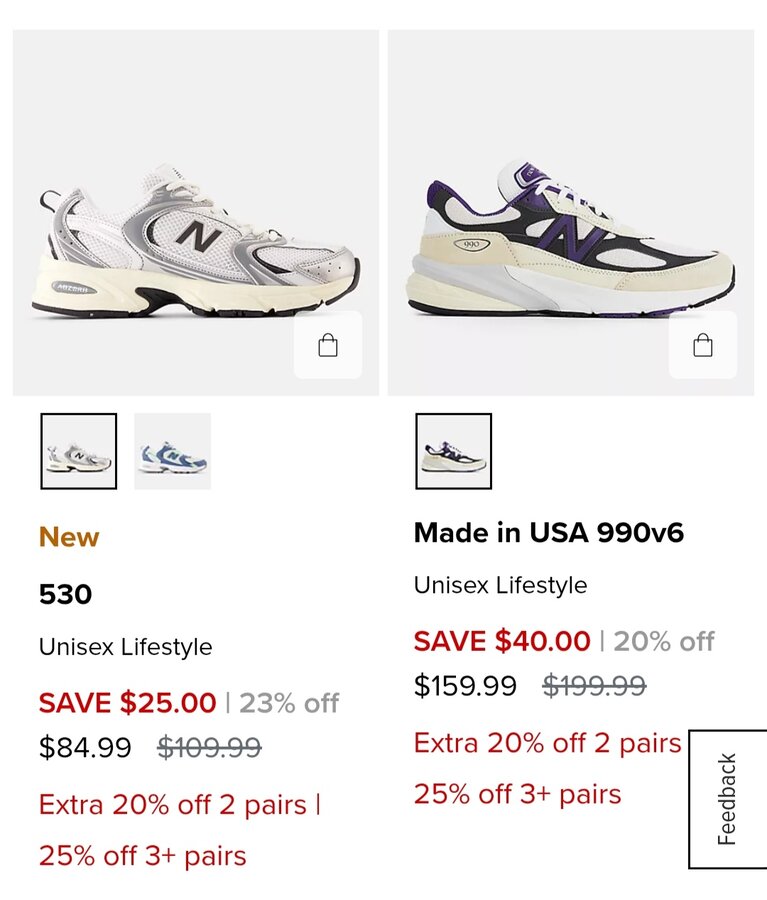Open the Feedback side tab
Viewport: 767px width, 900px height.
[727, 799]
